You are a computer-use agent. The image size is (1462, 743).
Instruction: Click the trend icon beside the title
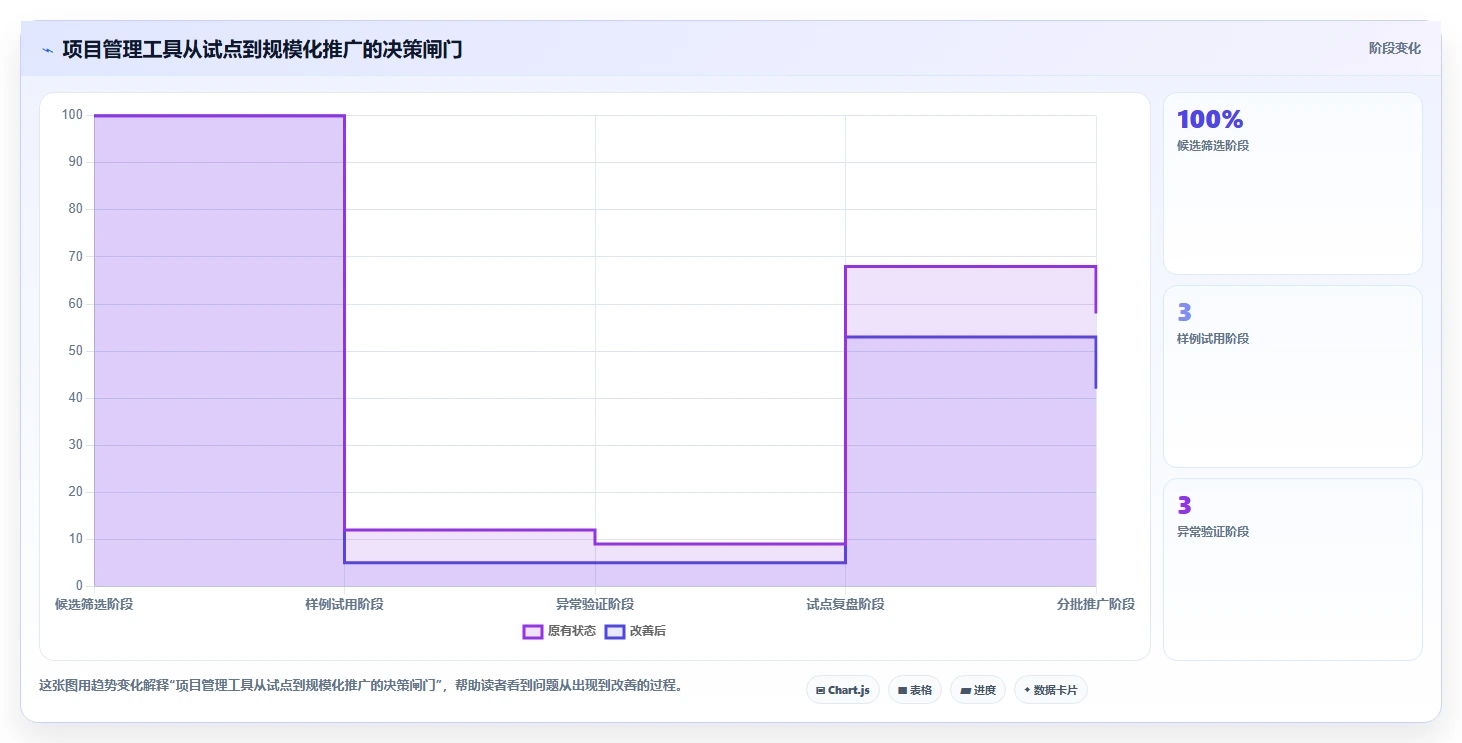pos(47,50)
